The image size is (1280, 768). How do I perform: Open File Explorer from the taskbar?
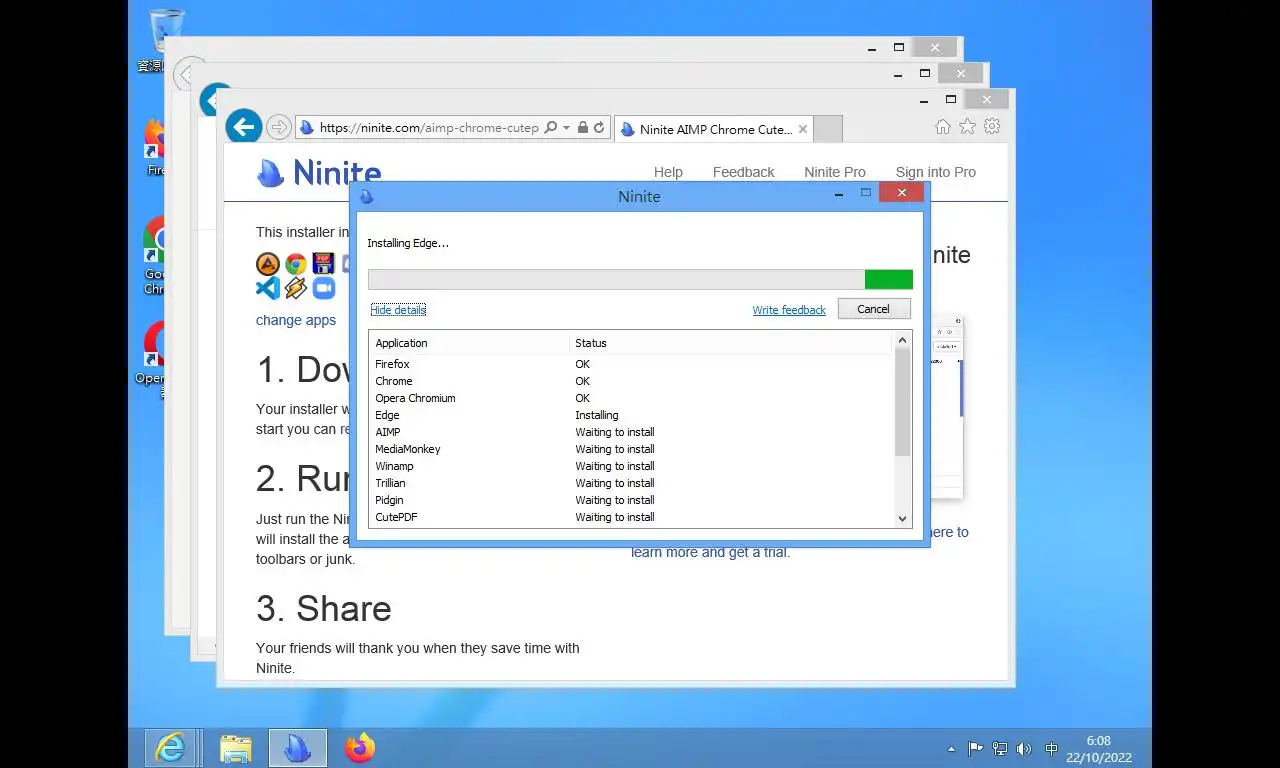[x=236, y=748]
